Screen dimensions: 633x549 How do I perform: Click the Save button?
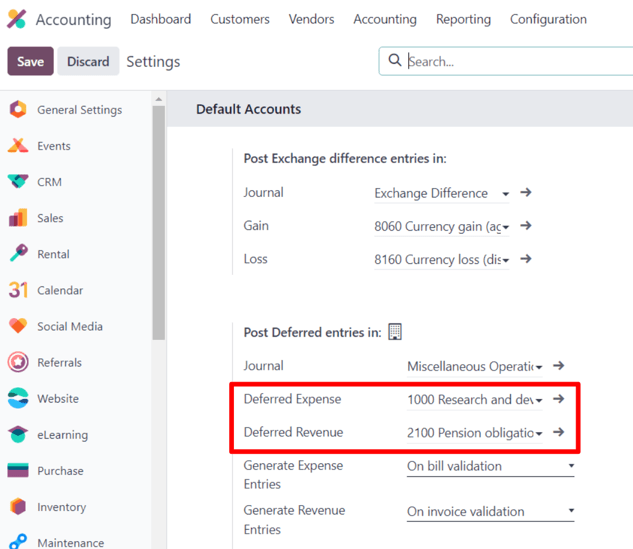(30, 61)
